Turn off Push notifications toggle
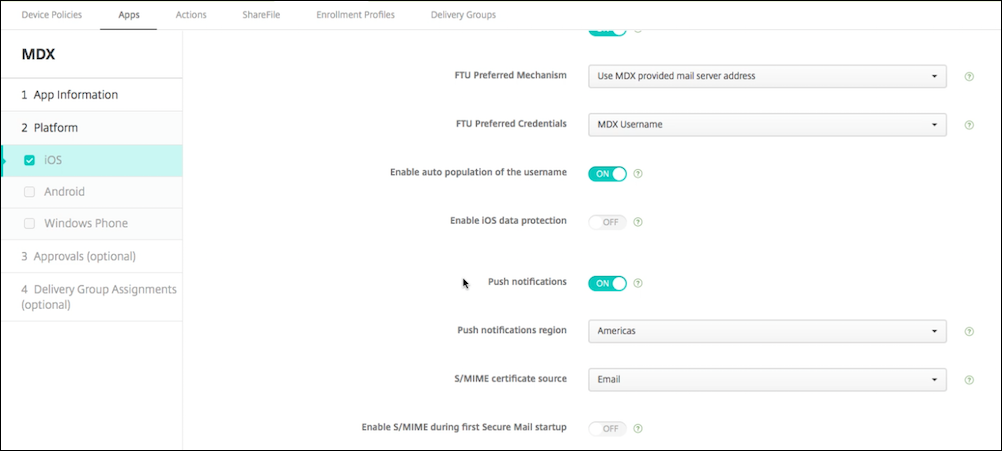This screenshot has height=451, width=1002. tap(607, 283)
